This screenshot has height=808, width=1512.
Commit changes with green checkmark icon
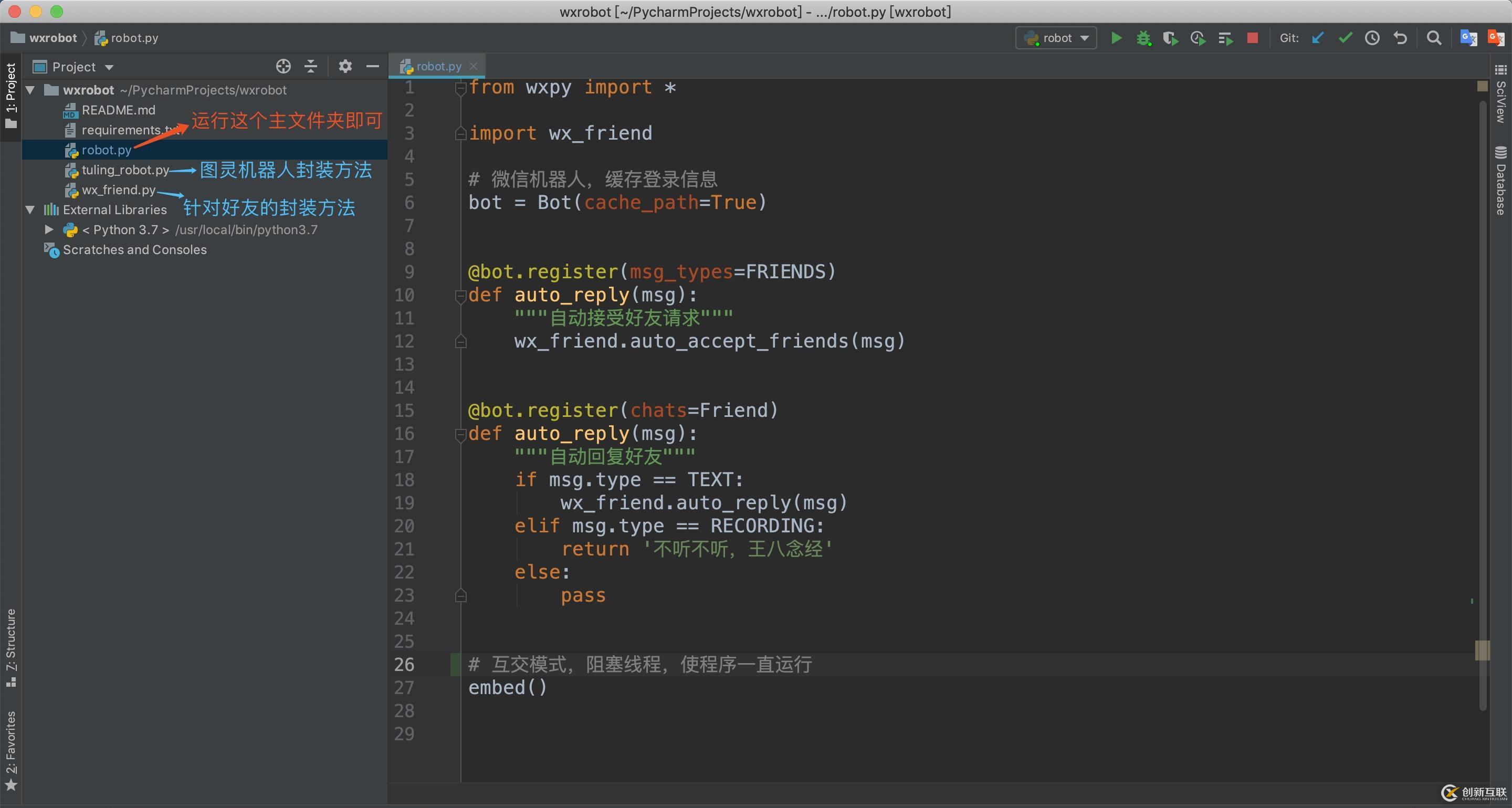click(x=1345, y=38)
